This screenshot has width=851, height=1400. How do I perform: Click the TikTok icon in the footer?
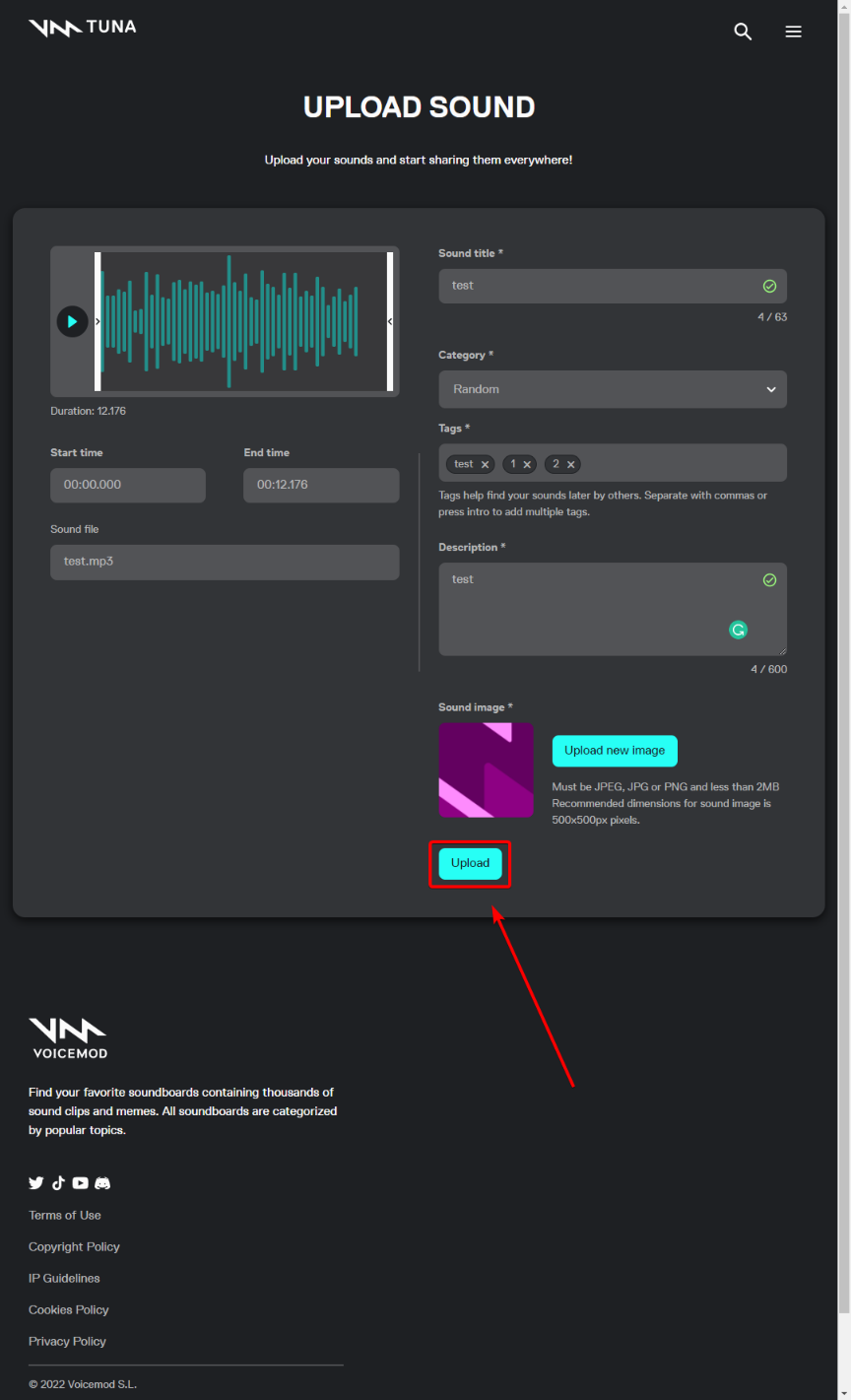coord(58,1182)
